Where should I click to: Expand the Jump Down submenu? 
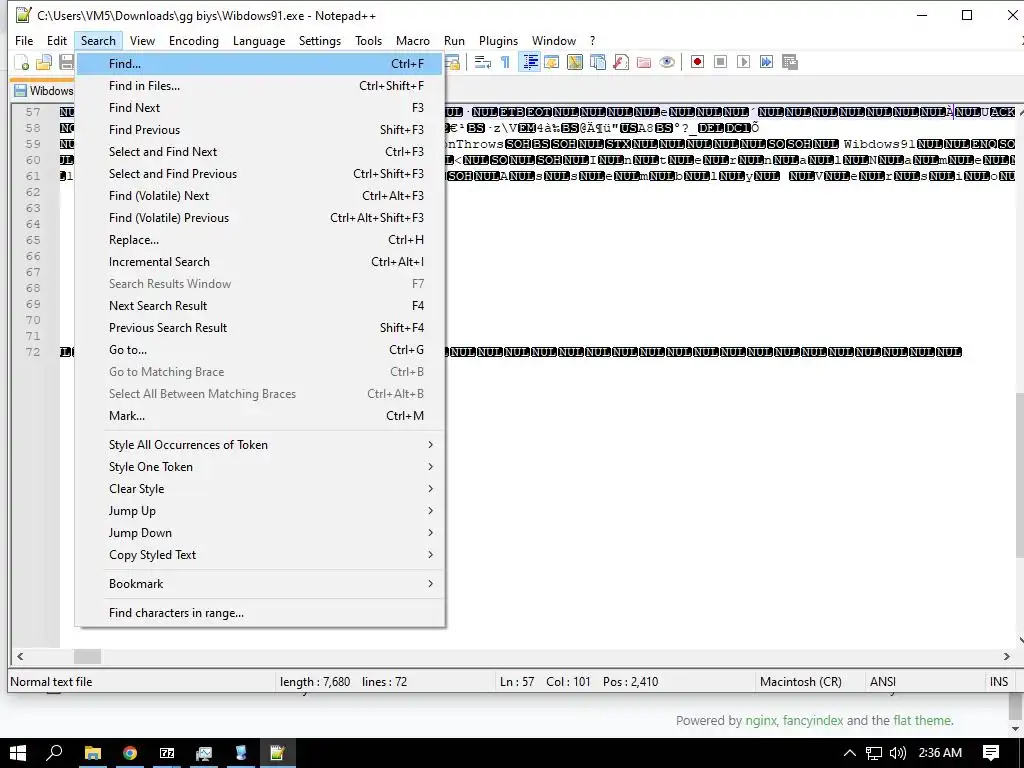click(x=260, y=533)
